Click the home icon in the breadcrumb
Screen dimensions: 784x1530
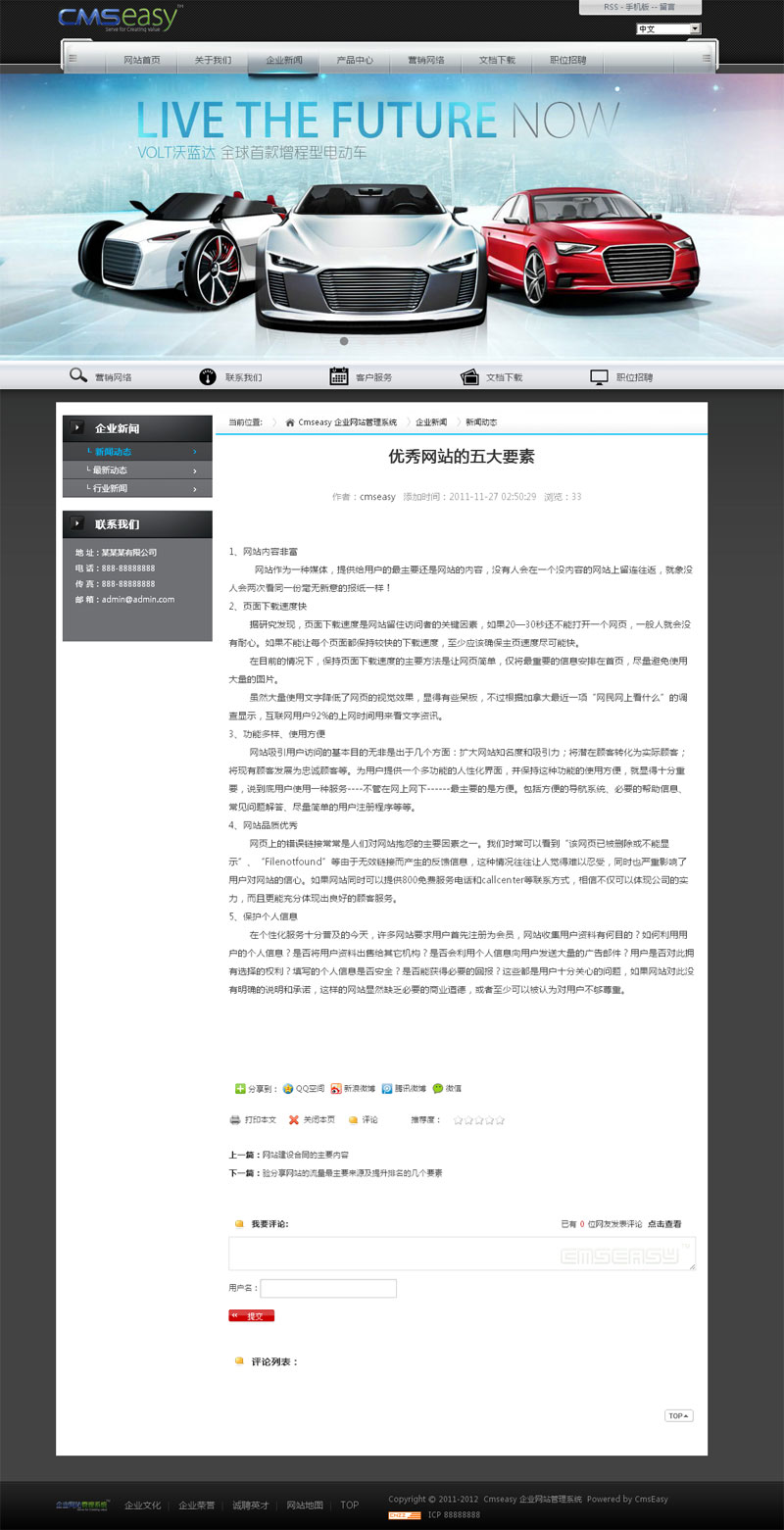[x=290, y=422]
